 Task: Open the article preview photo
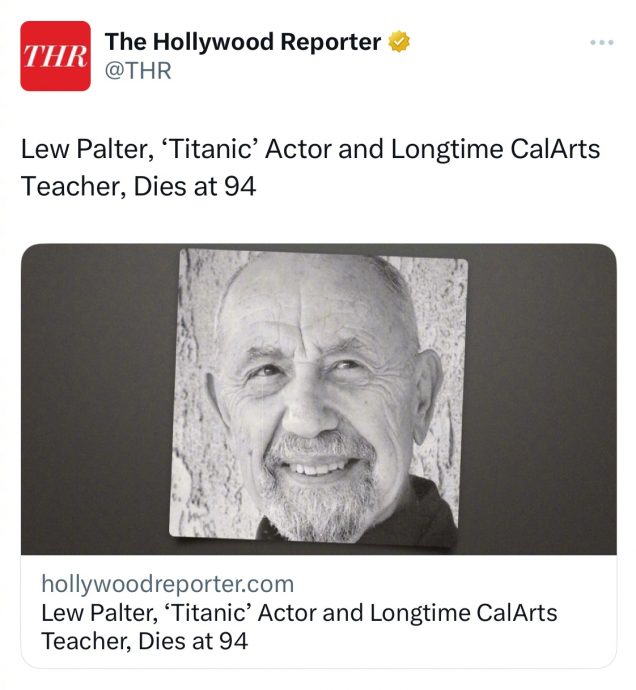(318, 400)
